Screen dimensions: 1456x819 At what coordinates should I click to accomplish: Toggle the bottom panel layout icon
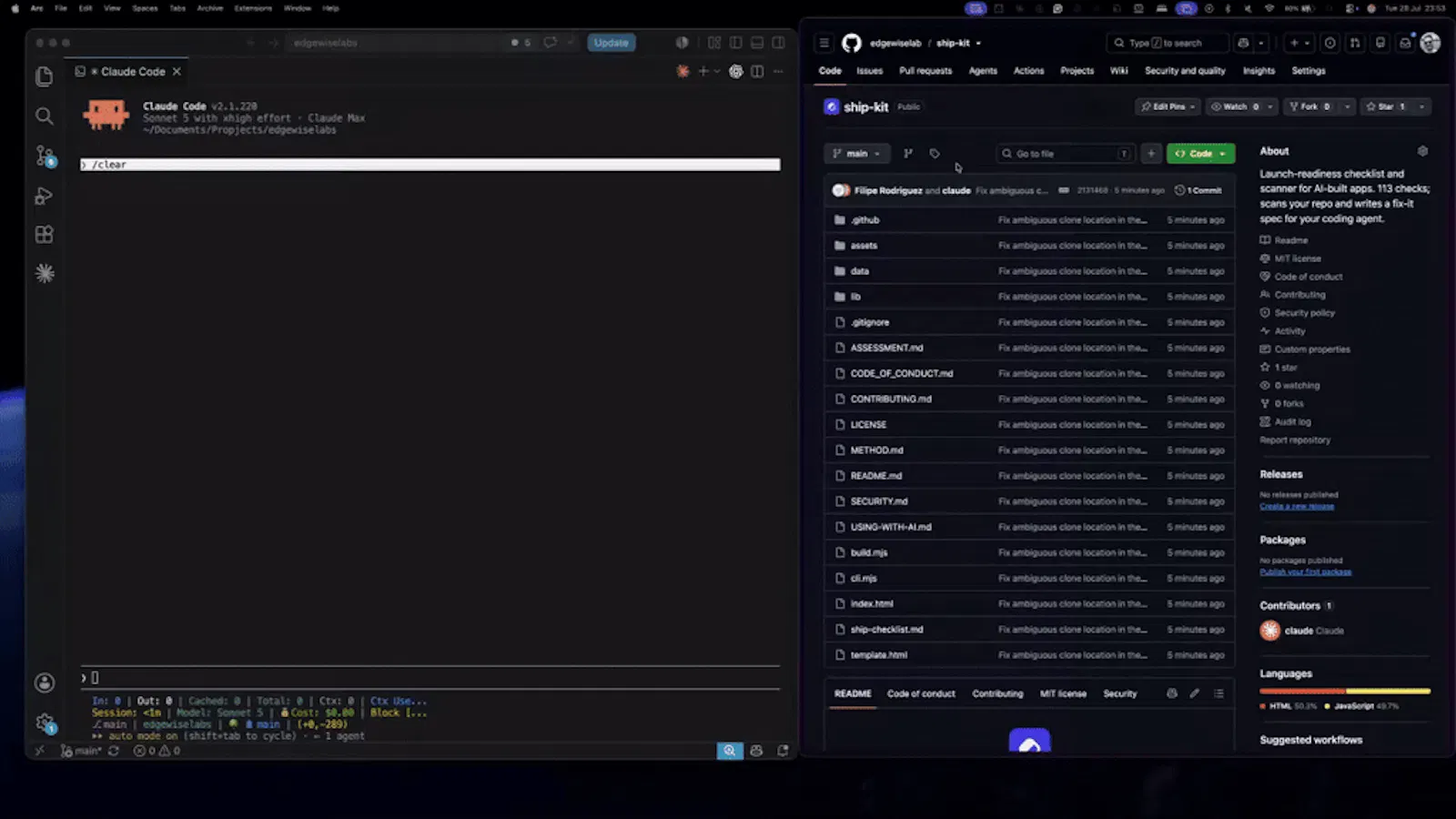tap(757, 43)
